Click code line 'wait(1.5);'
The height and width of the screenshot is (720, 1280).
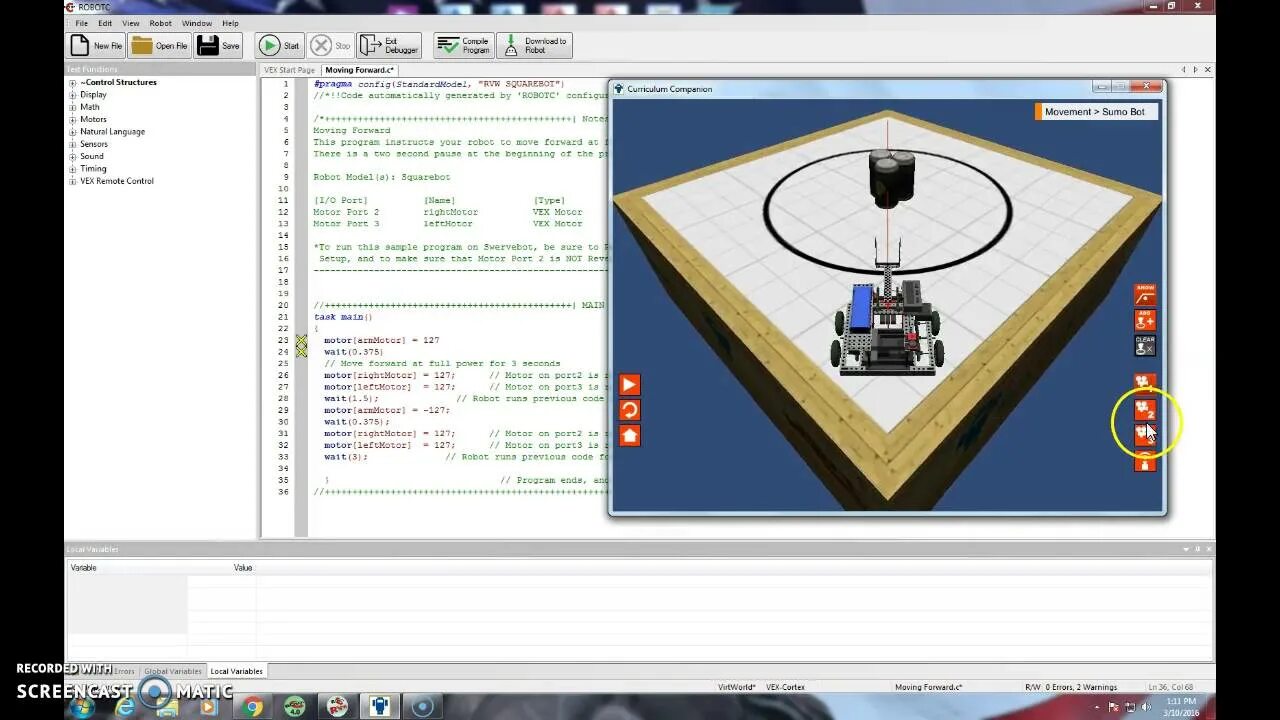(x=349, y=398)
